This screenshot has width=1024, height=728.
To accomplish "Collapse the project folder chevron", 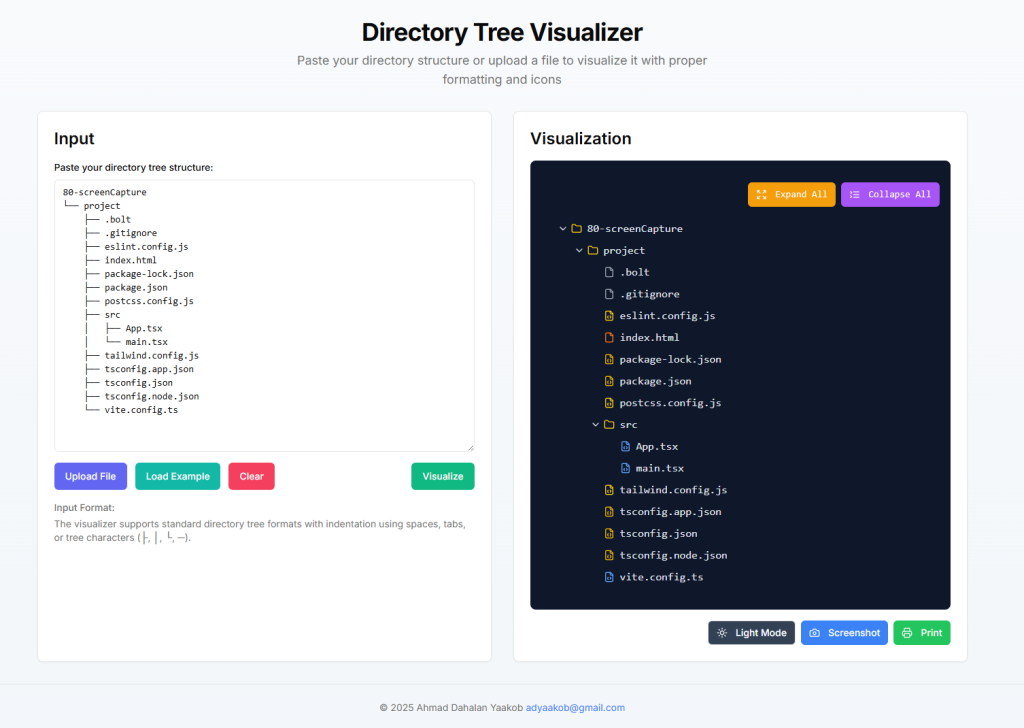I will [x=579, y=251].
